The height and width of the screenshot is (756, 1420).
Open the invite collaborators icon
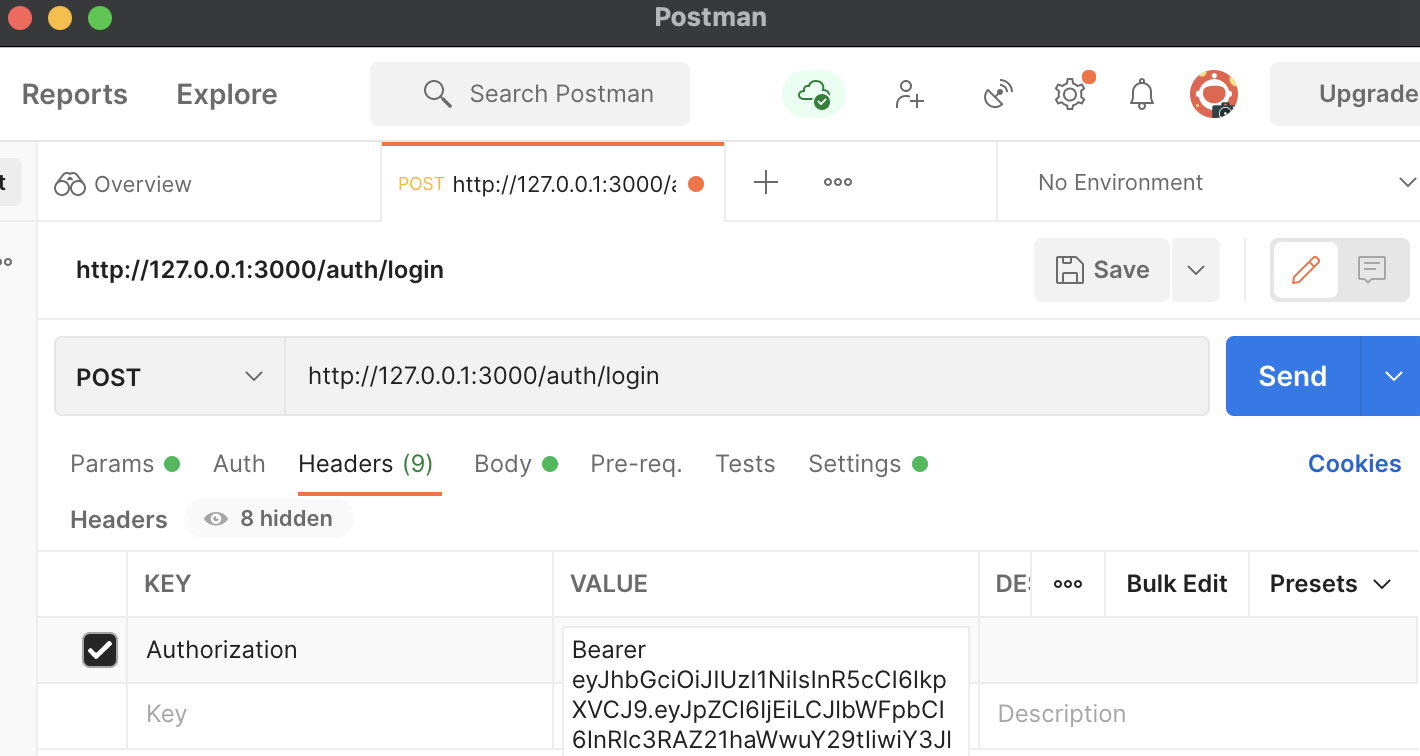909,94
